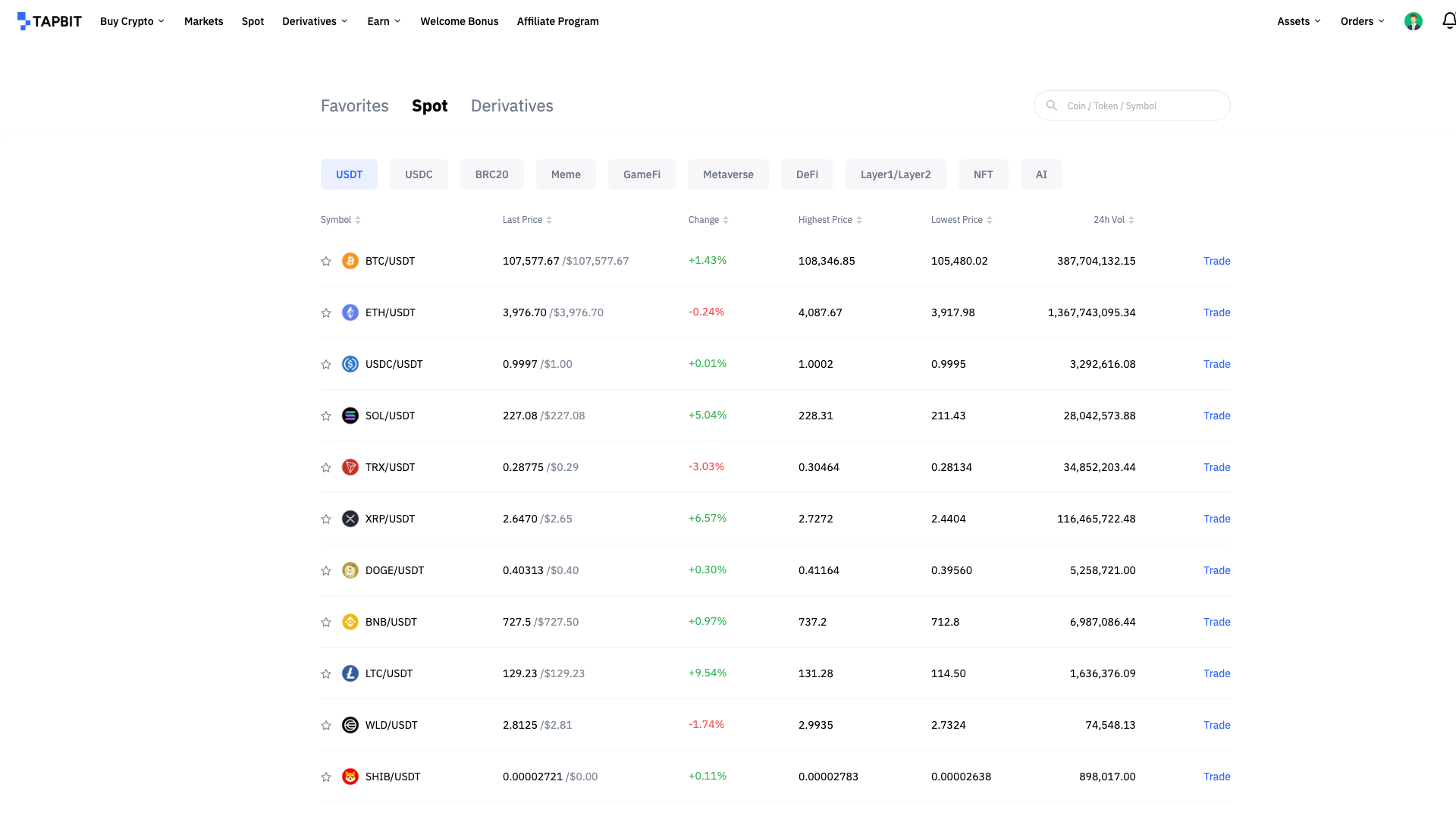Expand the Buy Crypto menu
This screenshot has width=1456, height=819.
(x=132, y=21)
